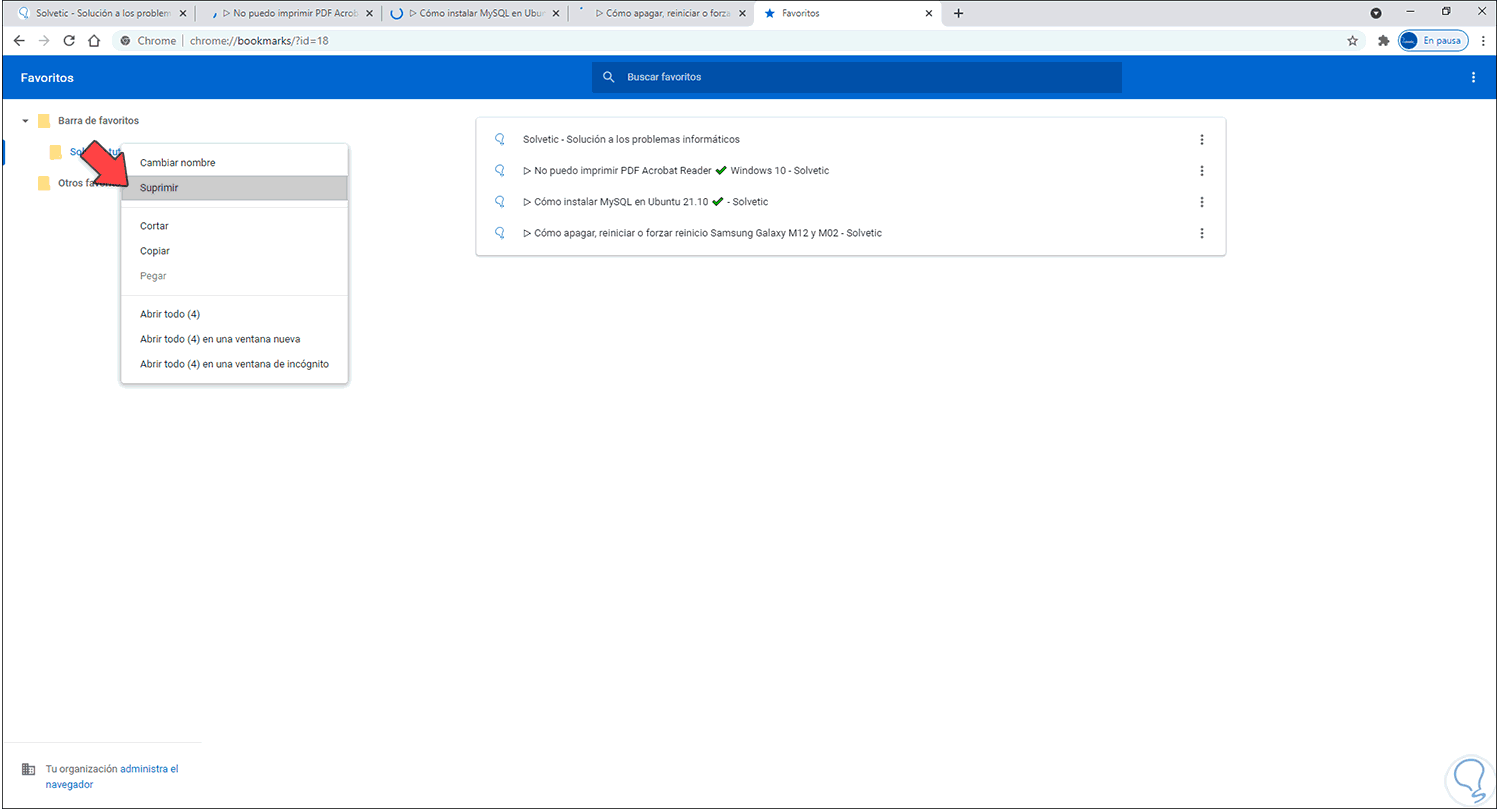
Task: Open the En pausa profile button
Action: coord(1433,41)
